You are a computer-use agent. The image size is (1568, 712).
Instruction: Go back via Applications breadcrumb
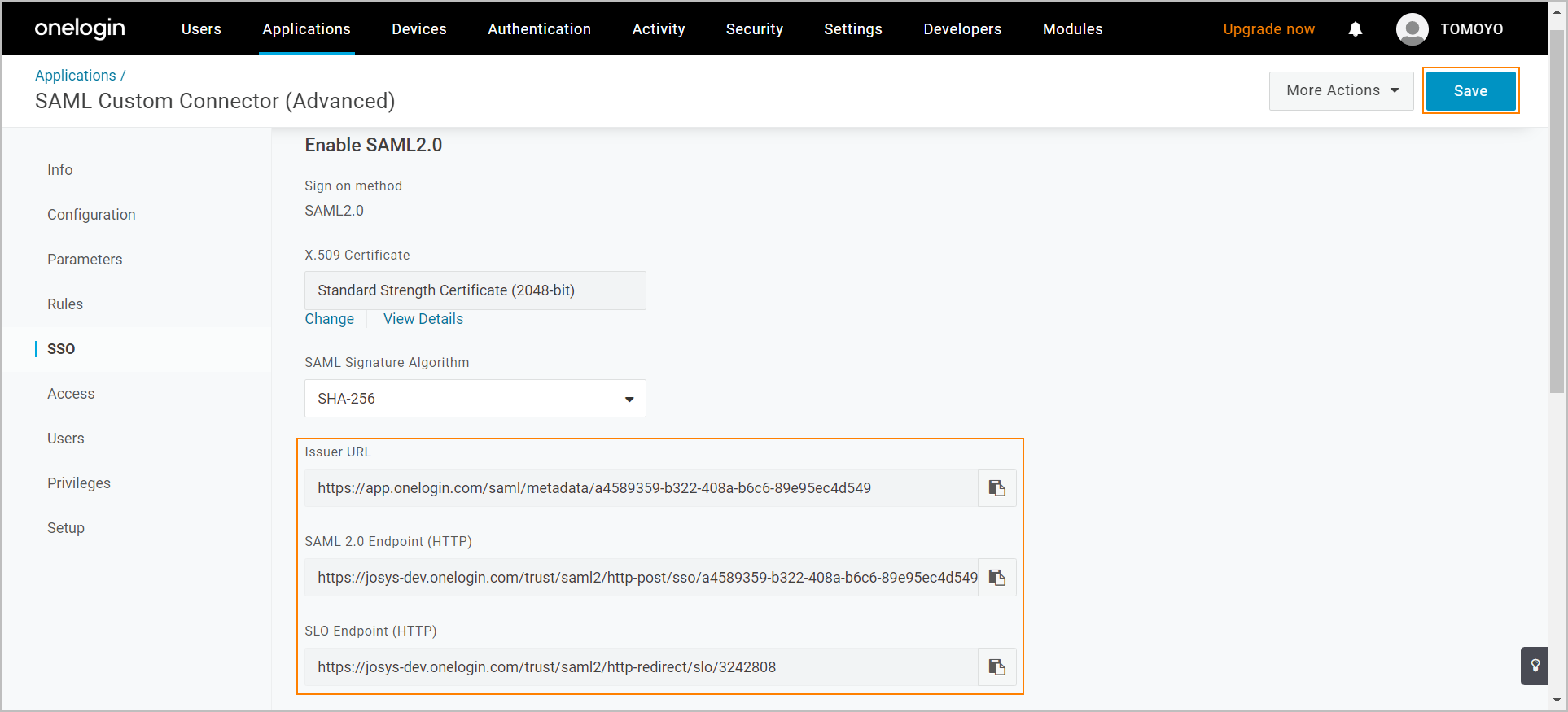(76, 76)
